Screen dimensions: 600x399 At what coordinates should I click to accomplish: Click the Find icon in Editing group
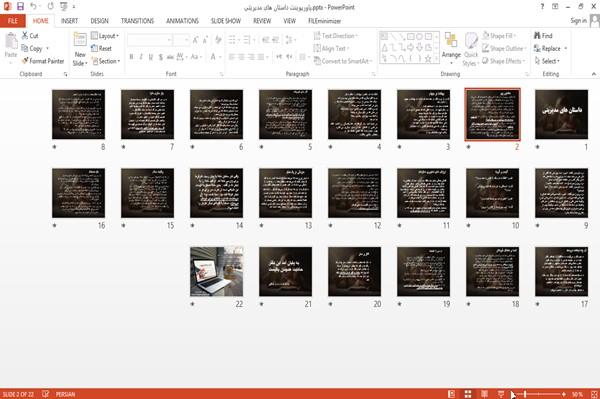[543, 36]
